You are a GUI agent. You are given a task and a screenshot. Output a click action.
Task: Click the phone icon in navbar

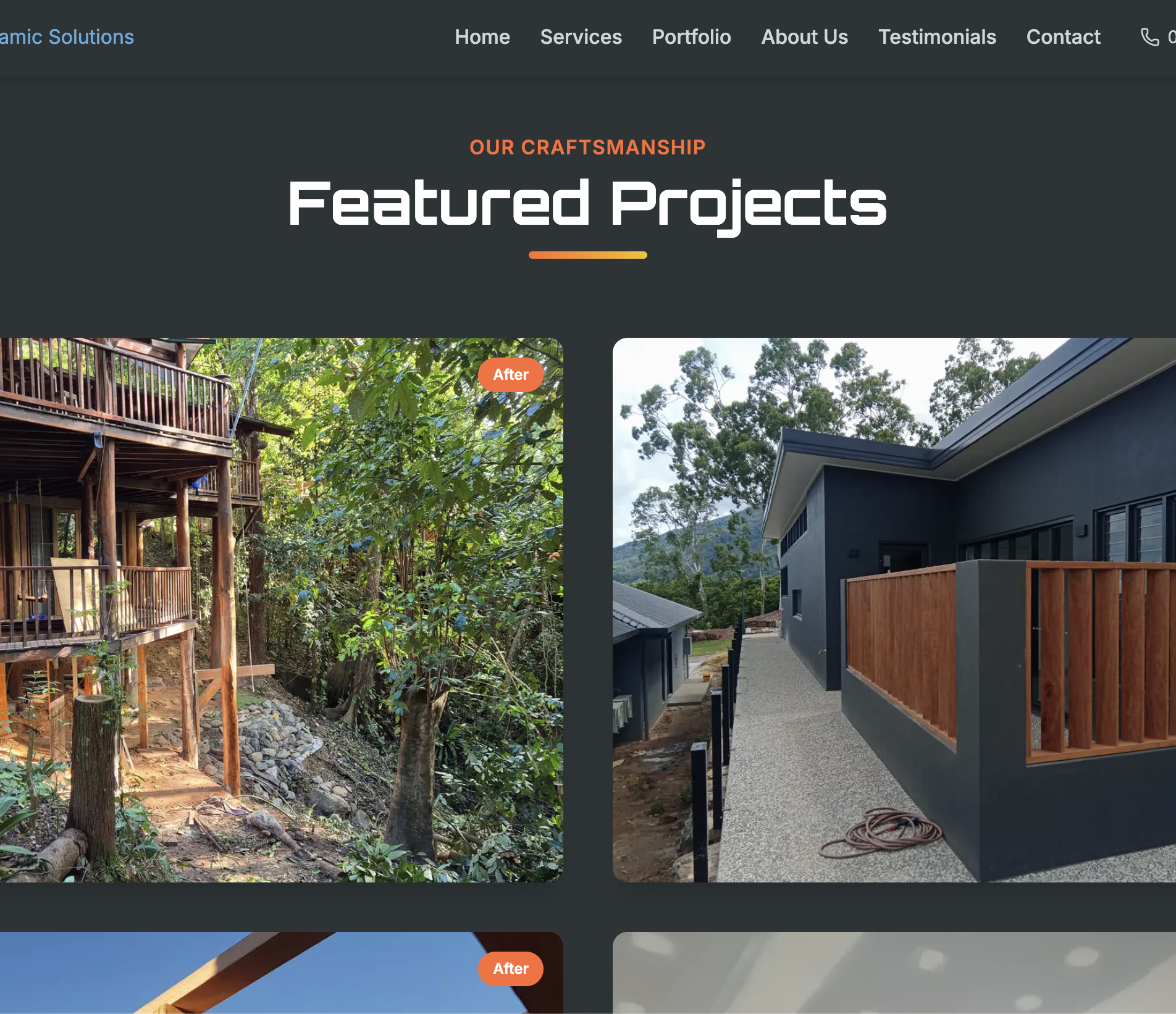pos(1149,37)
